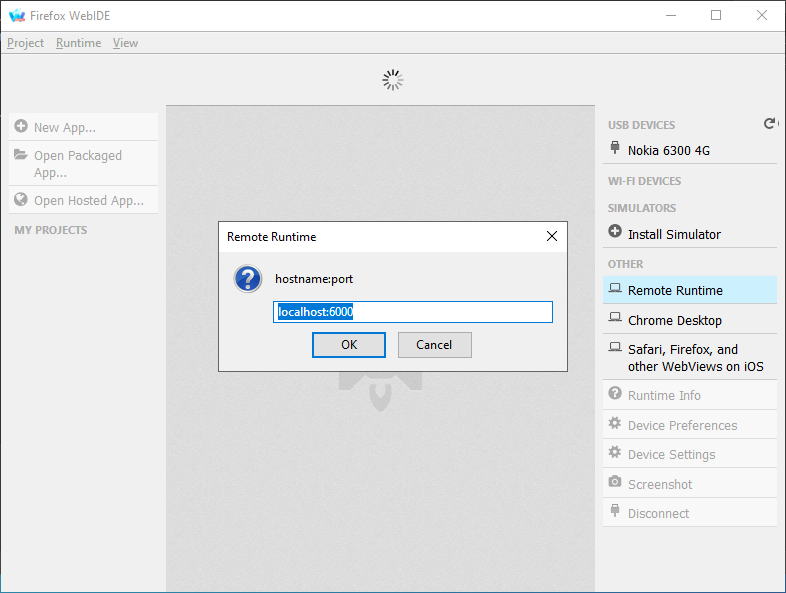This screenshot has width=786, height=593.
Task: Click the camera icon beside Screenshot
Action: (x=615, y=482)
